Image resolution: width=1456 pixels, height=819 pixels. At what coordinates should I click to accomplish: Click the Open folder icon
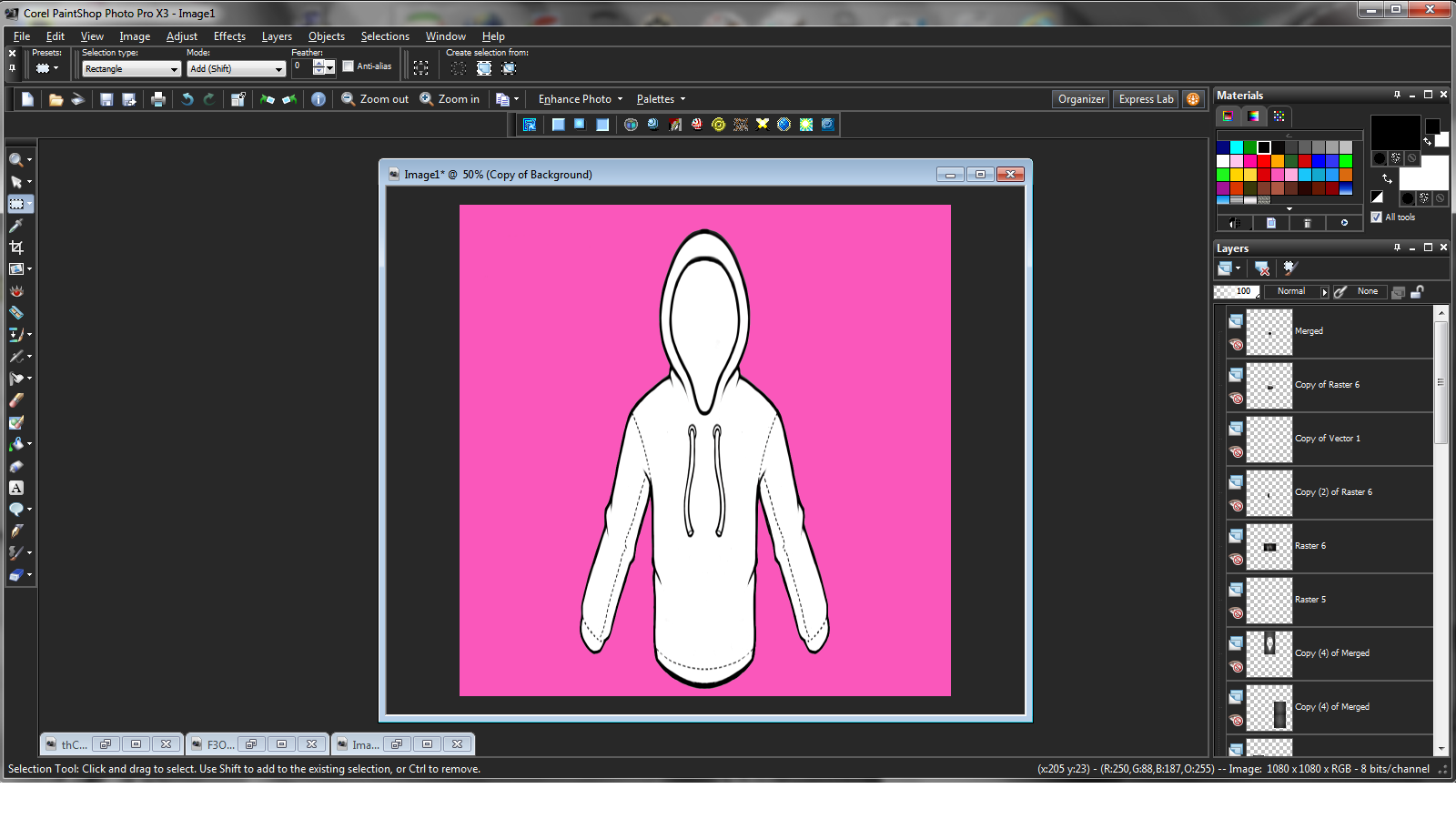[x=56, y=99]
